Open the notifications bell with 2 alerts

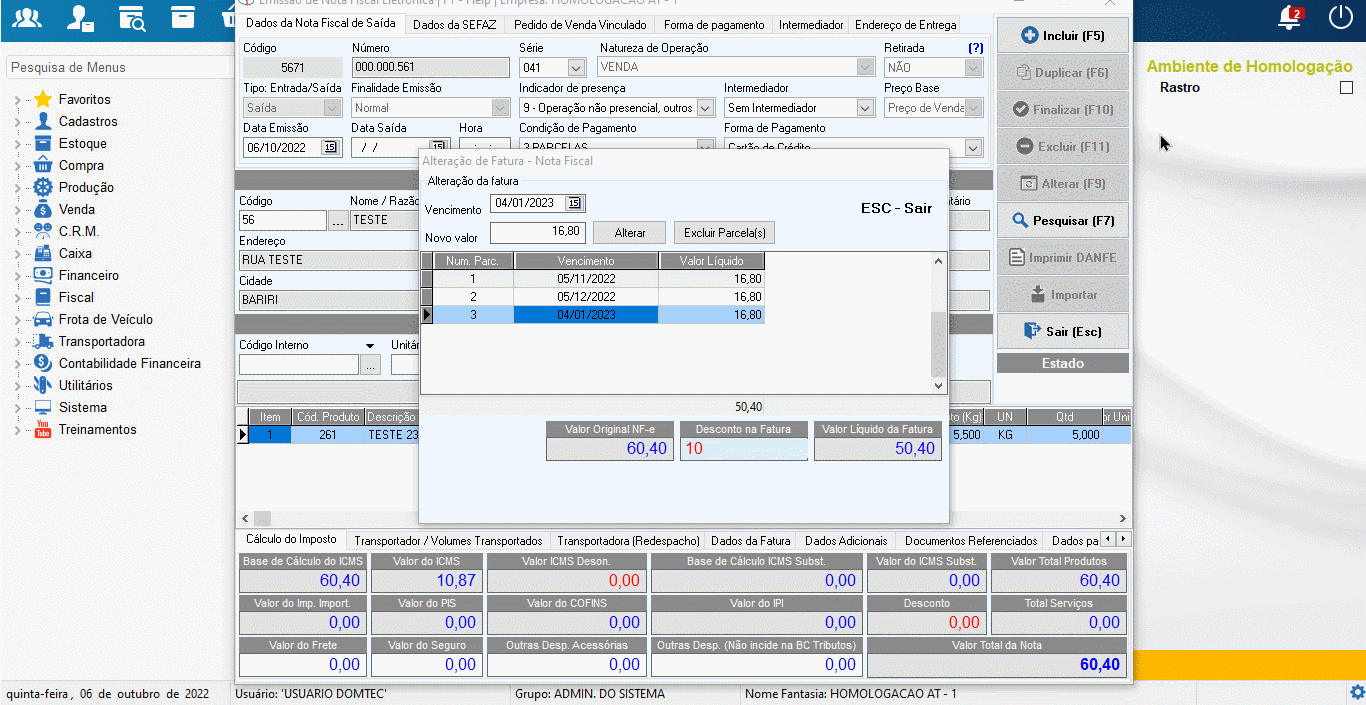(1291, 17)
